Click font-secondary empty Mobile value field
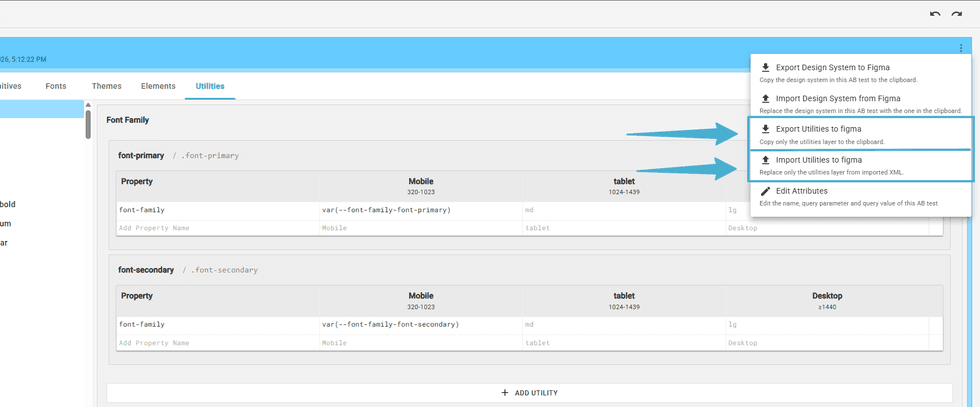 tap(421, 343)
